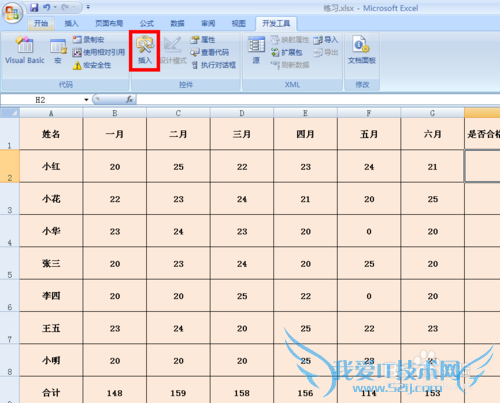Open the 插入 controls gallery in 控件 group
The image size is (500, 403).
click(x=145, y=50)
